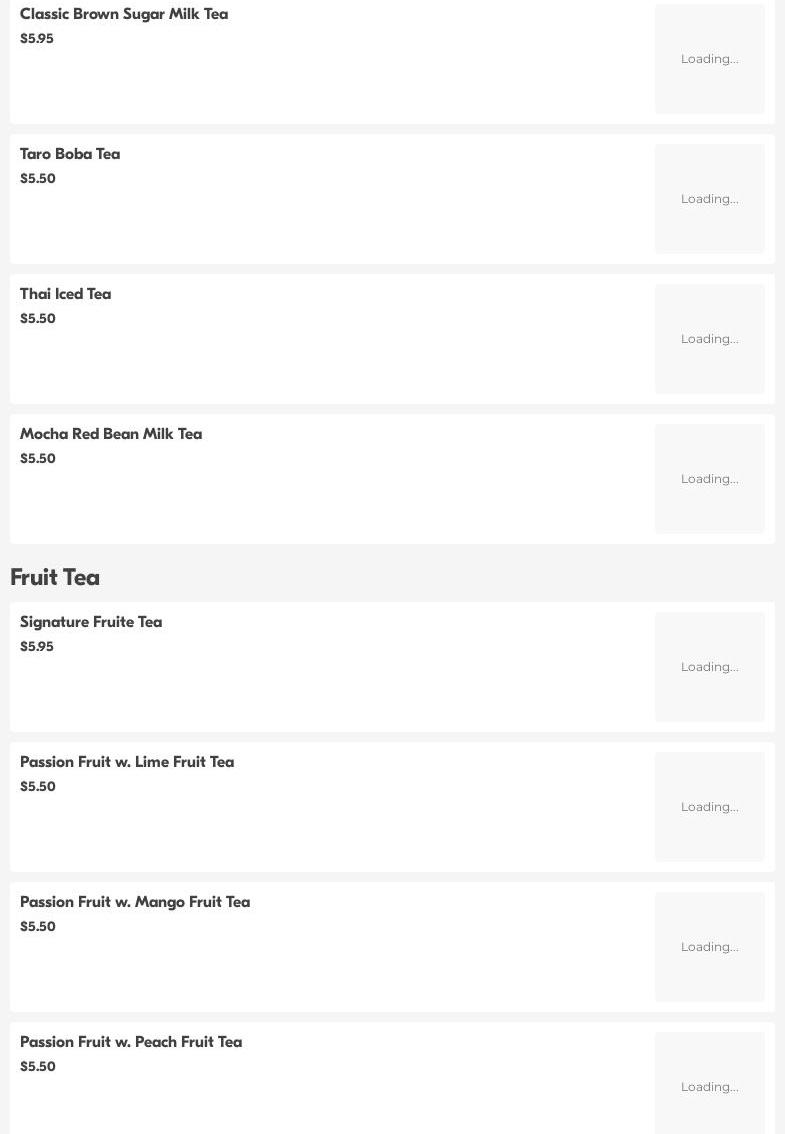The image size is (785, 1134).
Task: Click Passion Fruit w. Peach Fruit Tea title
Action: pyautogui.click(x=131, y=1042)
